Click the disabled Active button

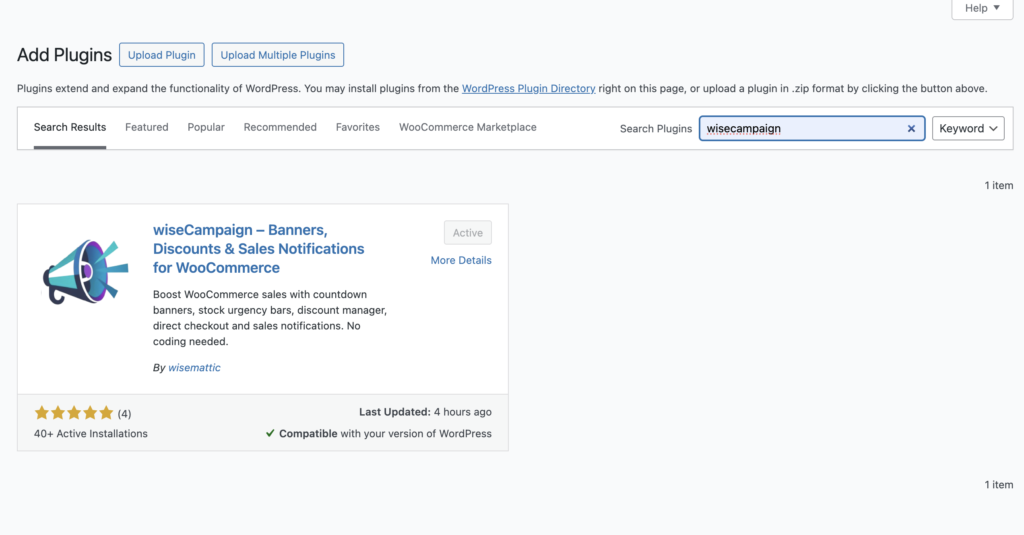[x=468, y=233]
